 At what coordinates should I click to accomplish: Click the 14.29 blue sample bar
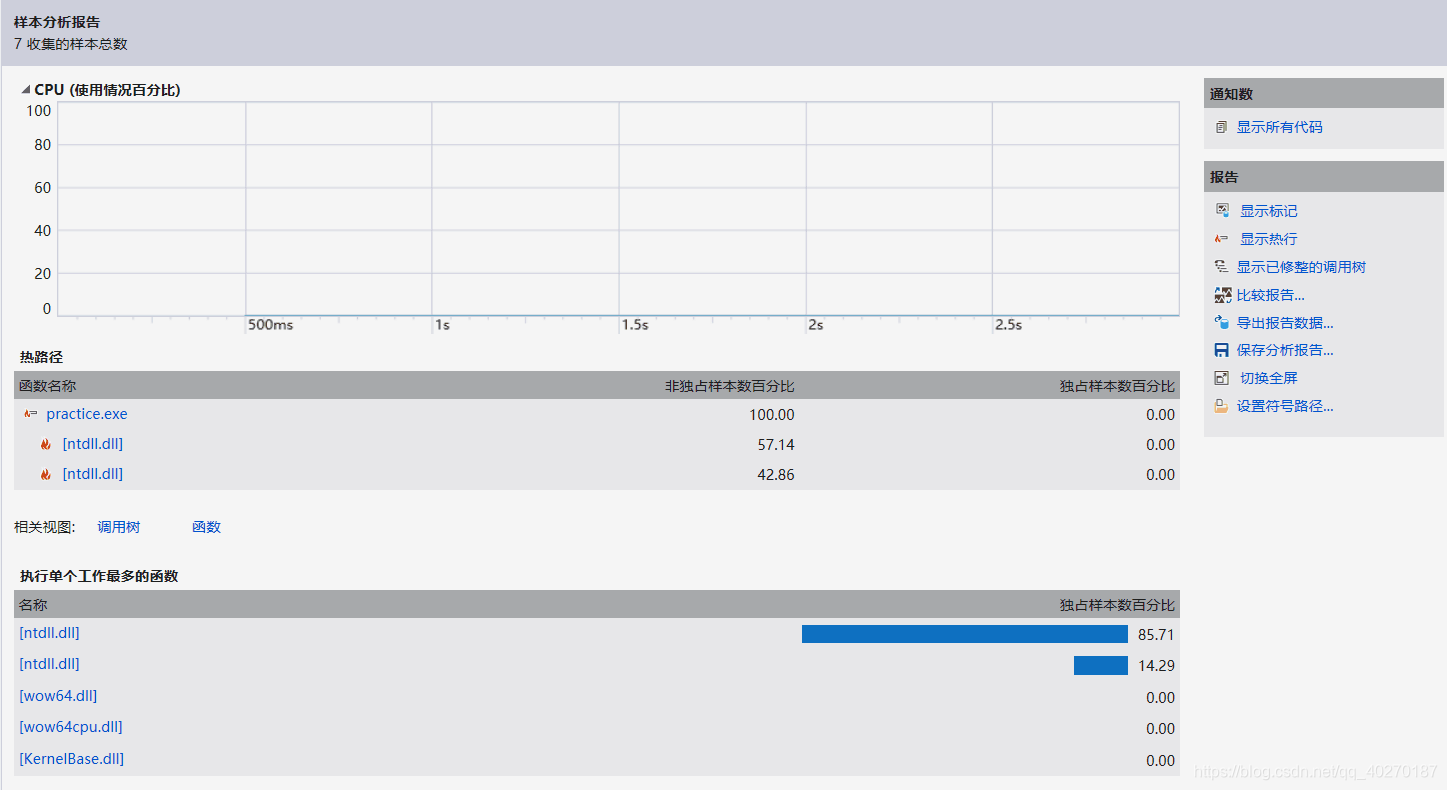1101,665
